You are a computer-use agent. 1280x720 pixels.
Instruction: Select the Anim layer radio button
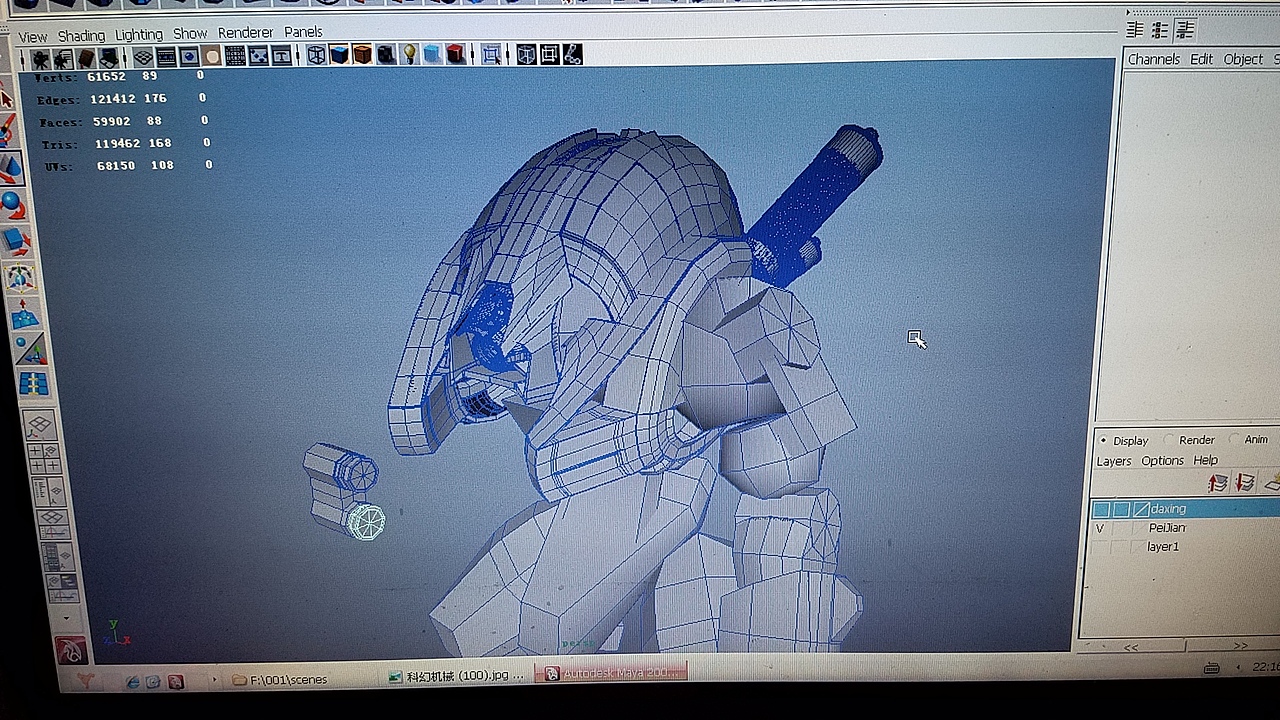[x=1234, y=439]
